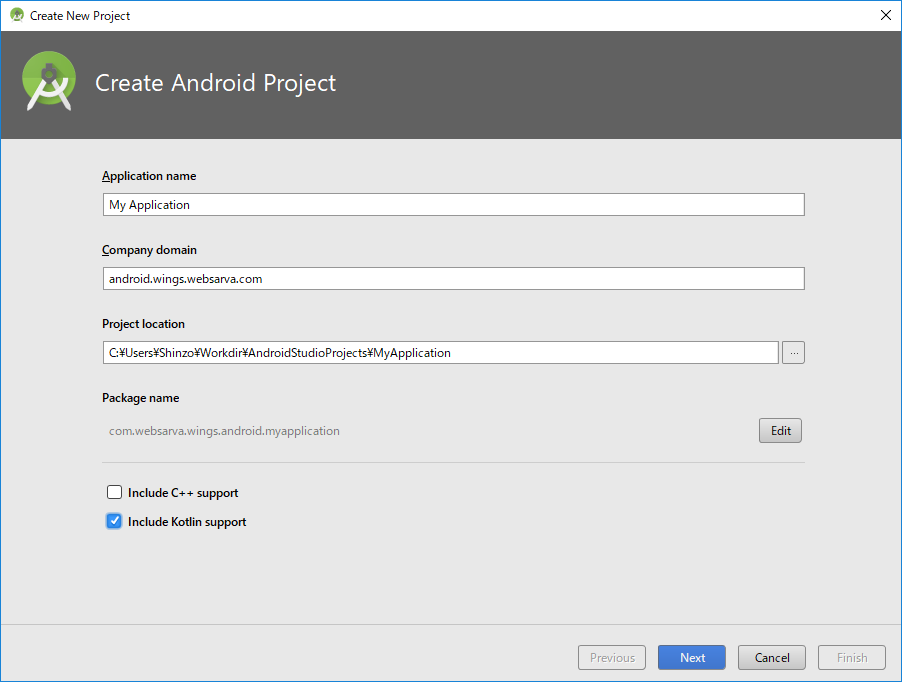
Task: Select the text "My Application"
Action: coord(149,204)
